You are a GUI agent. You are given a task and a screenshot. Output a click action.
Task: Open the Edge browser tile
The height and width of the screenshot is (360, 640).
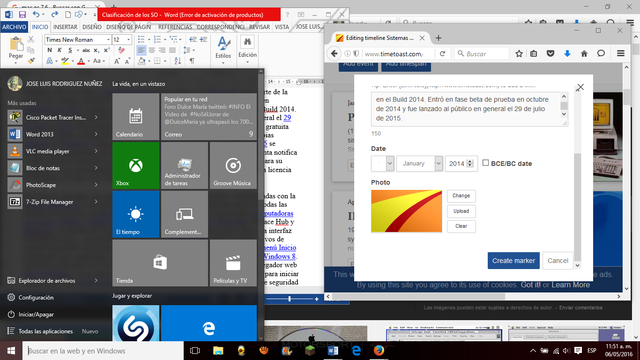[x=209, y=323]
